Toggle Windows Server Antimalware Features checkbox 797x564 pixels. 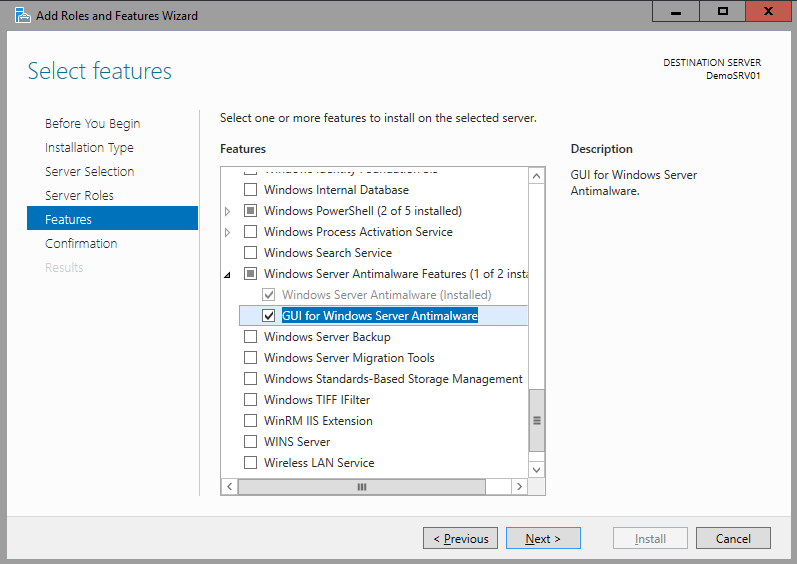(x=251, y=273)
